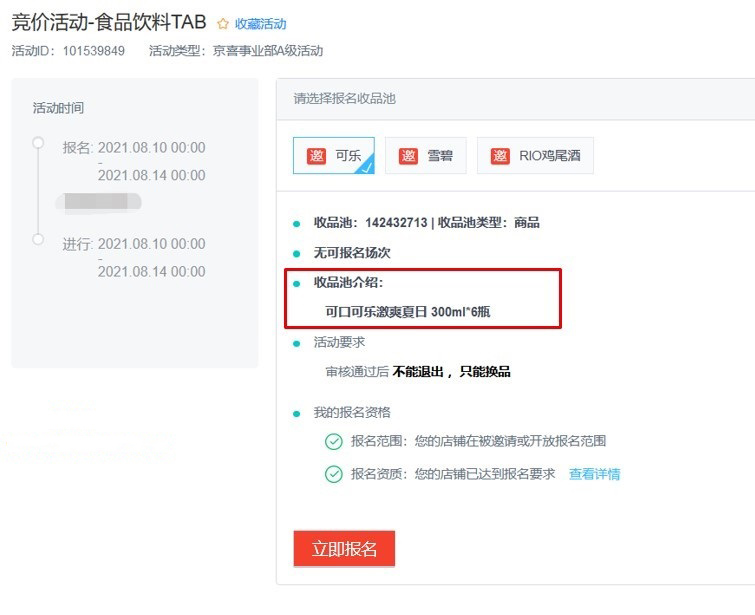Click the green check icon beside 报名范围
The width and height of the screenshot is (755, 615).
pos(333,441)
